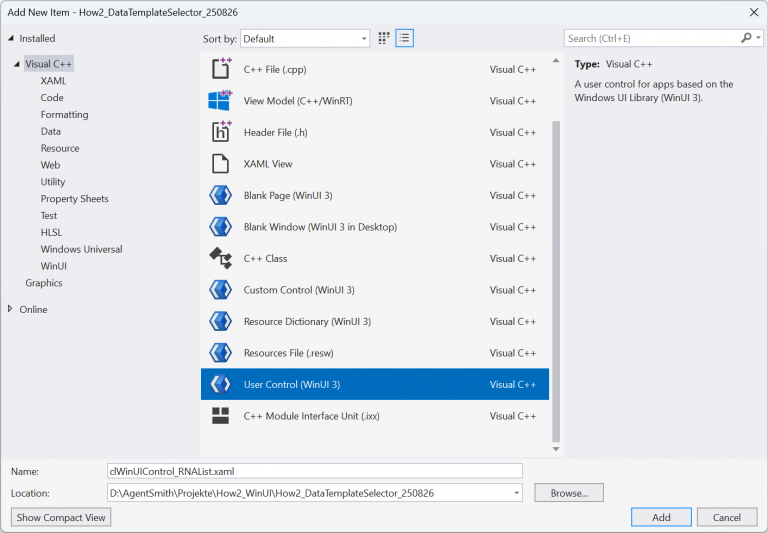Select the C++ Class template icon
This screenshot has width=768, height=533.
pyautogui.click(x=220, y=258)
